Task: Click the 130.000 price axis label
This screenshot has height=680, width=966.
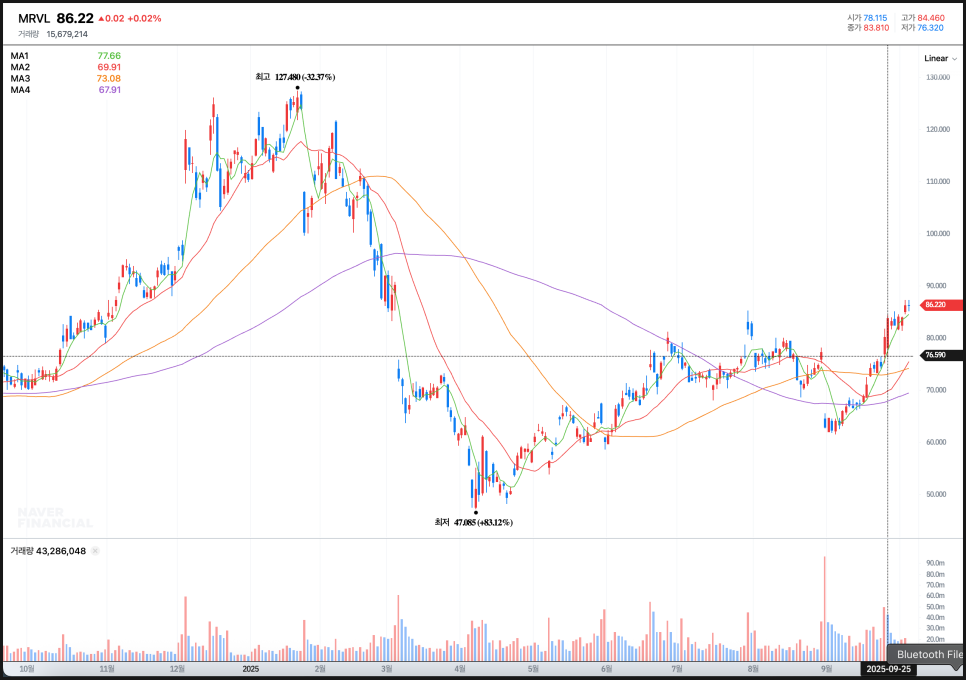Action: pyautogui.click(x=938, y=78)
